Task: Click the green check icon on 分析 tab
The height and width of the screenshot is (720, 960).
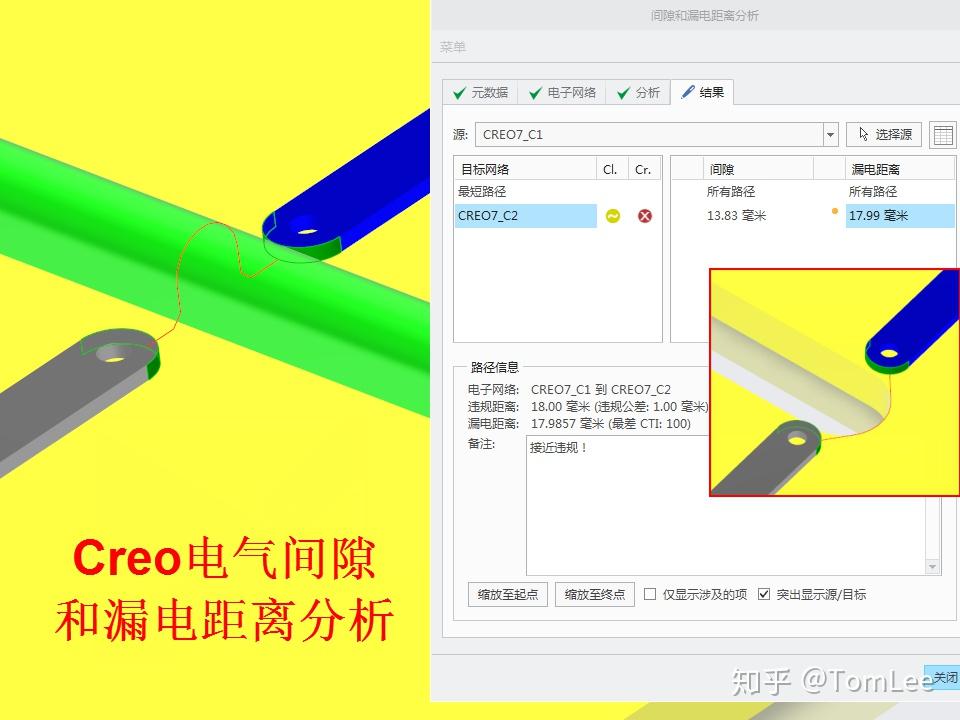Action: [621, 93]
